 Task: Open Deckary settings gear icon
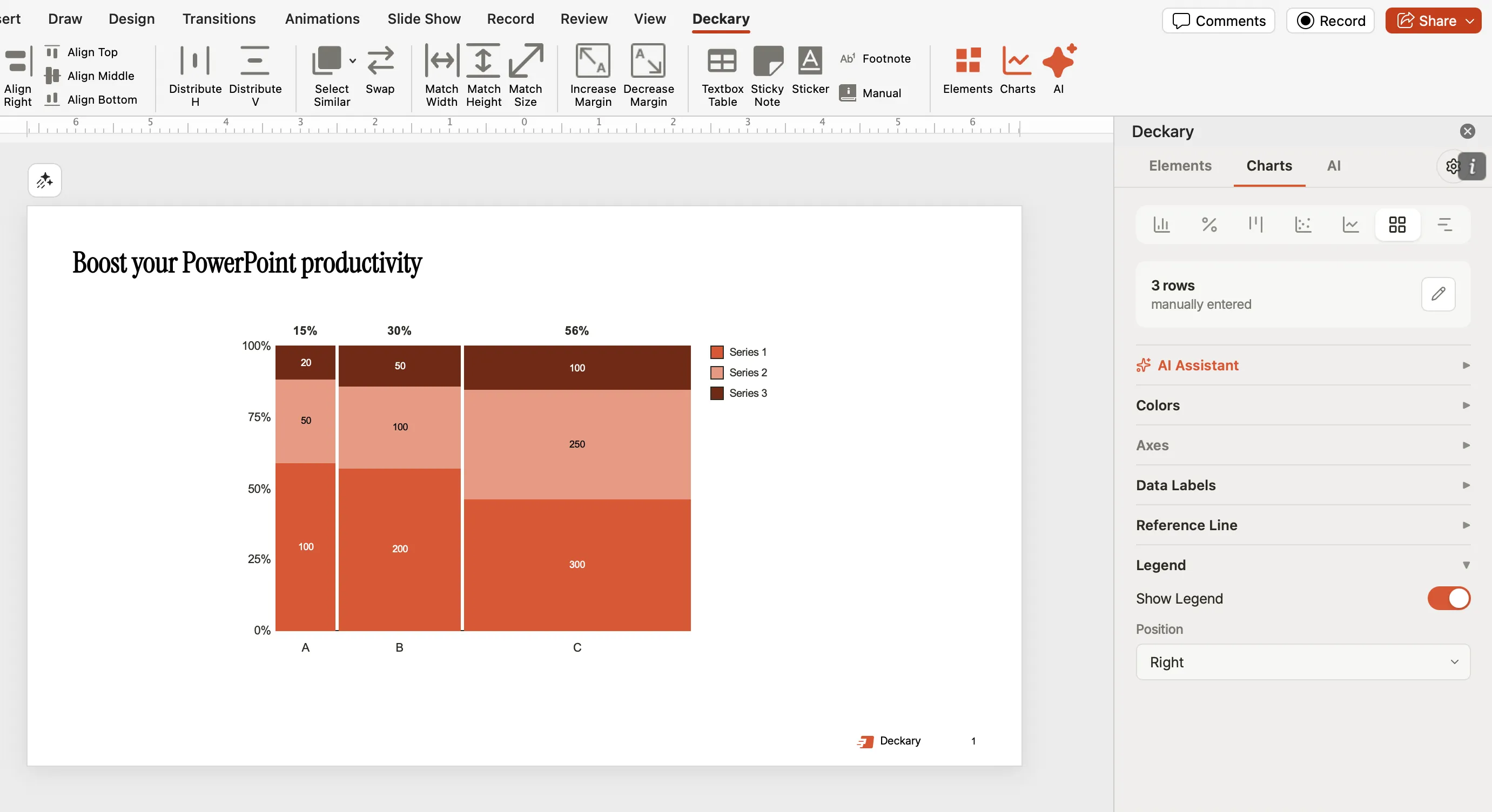coord(1452,166)
